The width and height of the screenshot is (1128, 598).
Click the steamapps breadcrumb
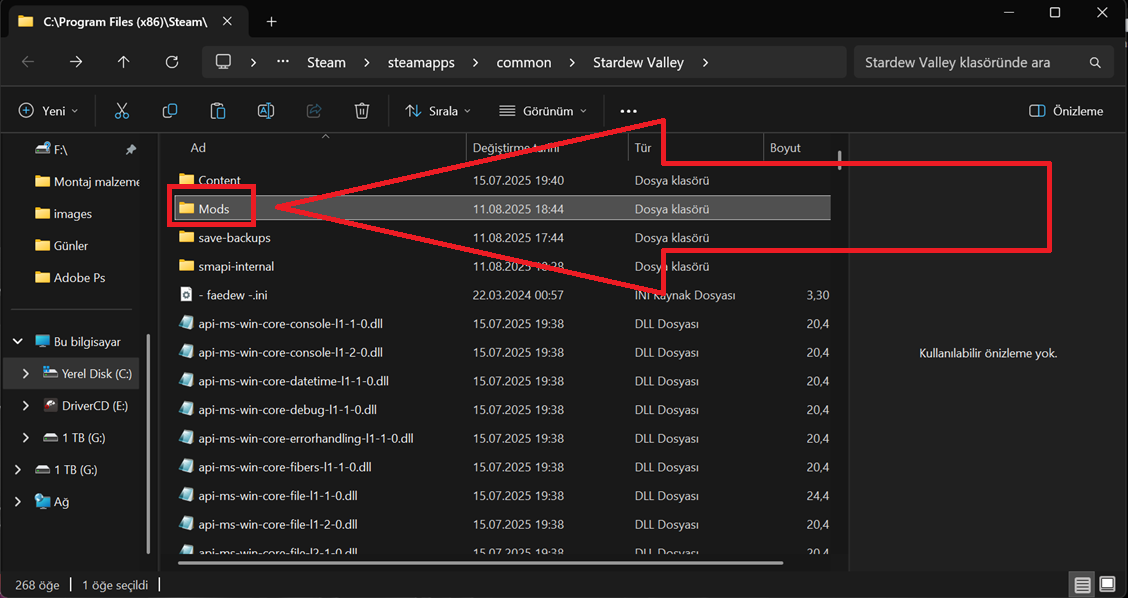click(x=421, y=63)
